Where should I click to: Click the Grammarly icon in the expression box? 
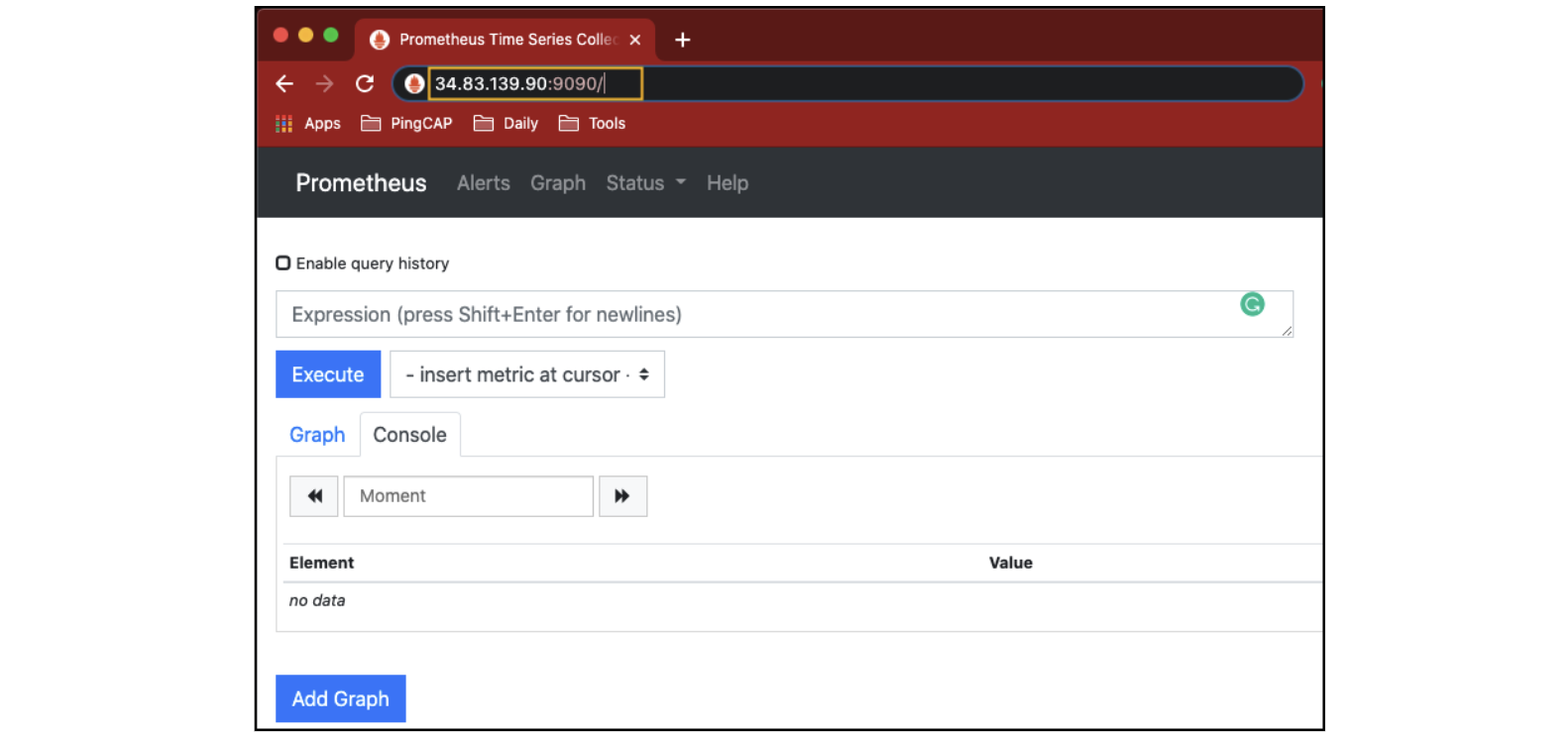tap(1252, 304)
